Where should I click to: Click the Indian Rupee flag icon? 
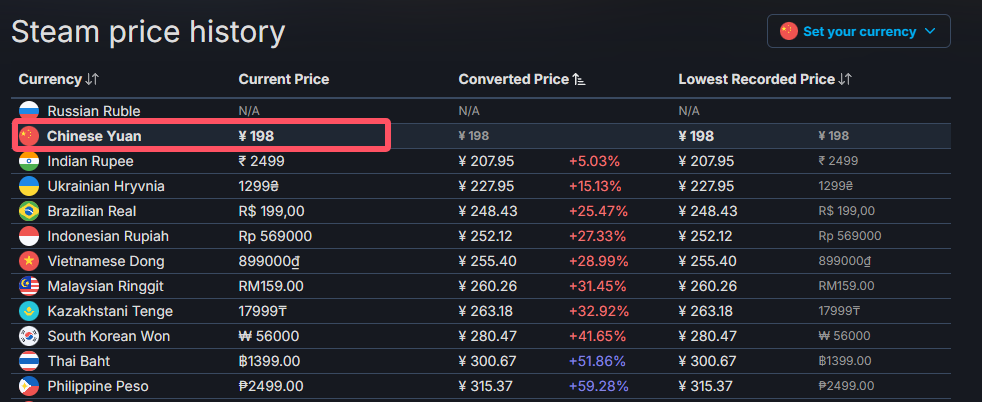[28, 161]
